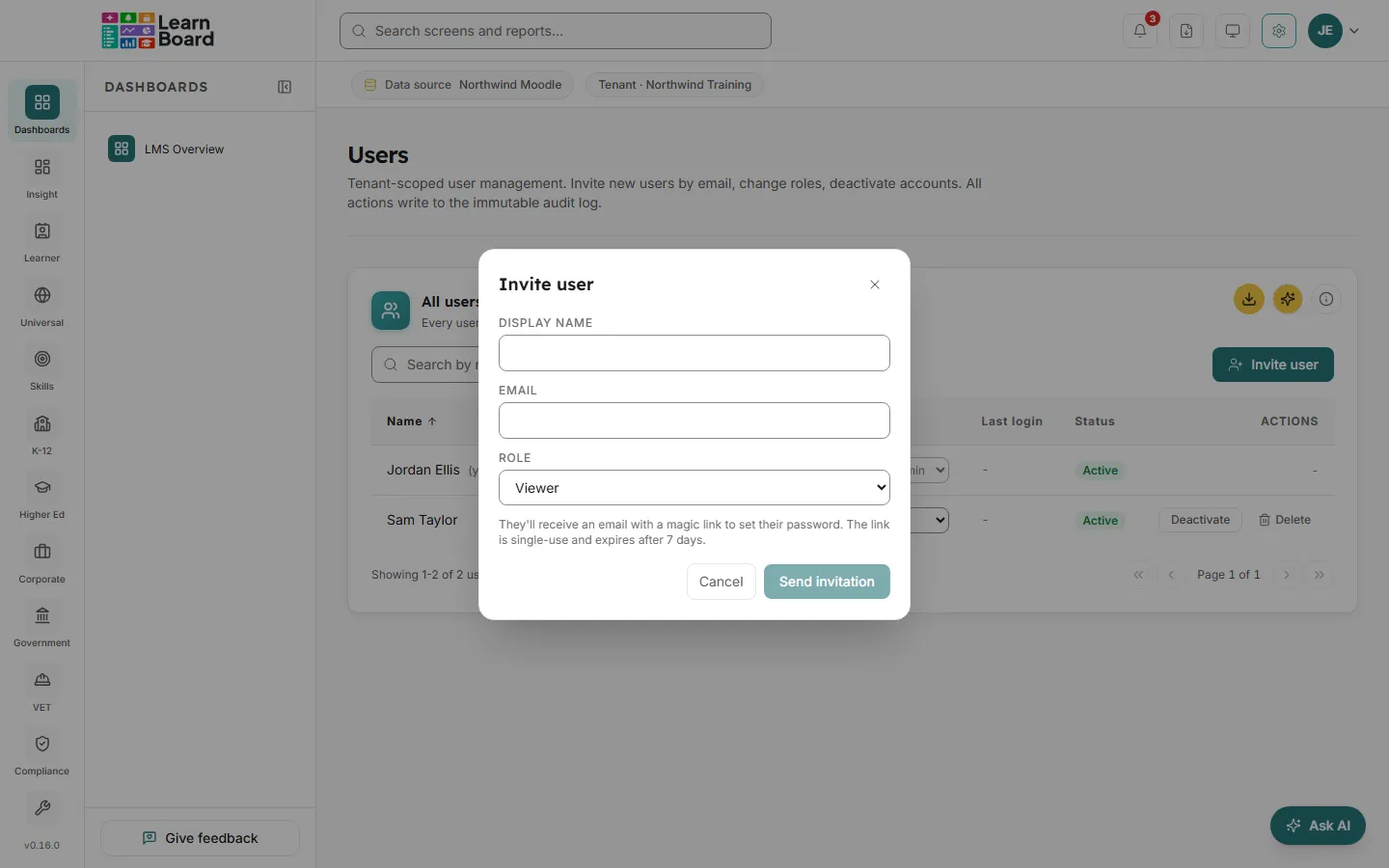The image size is (1389, 868).
Task: Open the VET sidebar section
Action: point(42,692)
